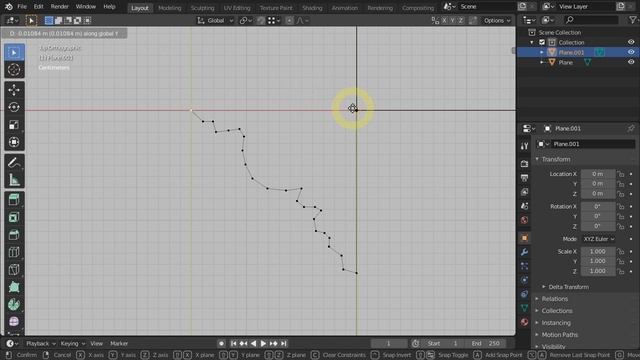The width and height of the screenshot is (640, 360).
Task: Open the Output properties tab
Action: (x=524, y=178)
